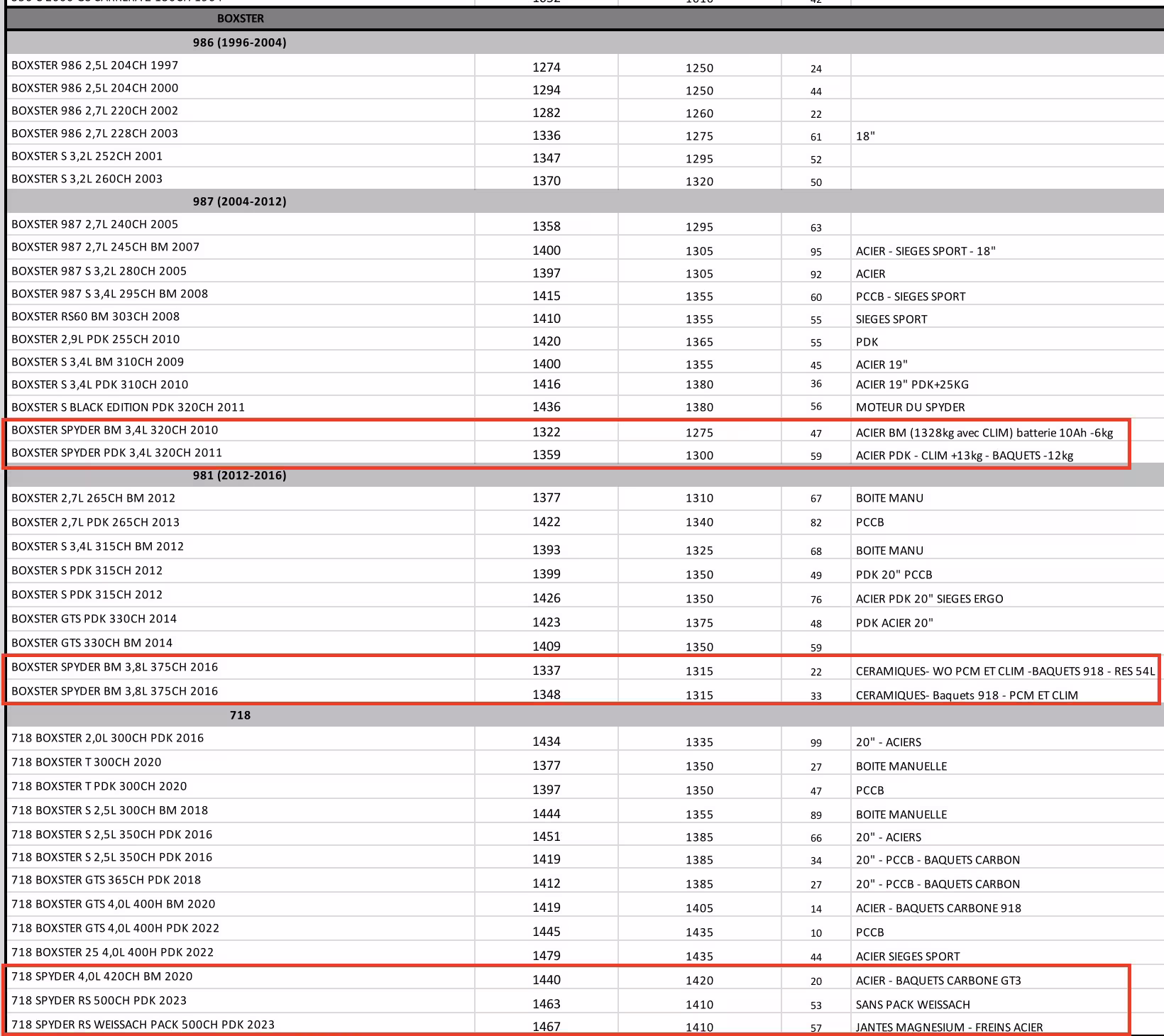
Task: Select 718 BOXSTER T PDK 300CH 2020 cell
Action: (240, 786)
